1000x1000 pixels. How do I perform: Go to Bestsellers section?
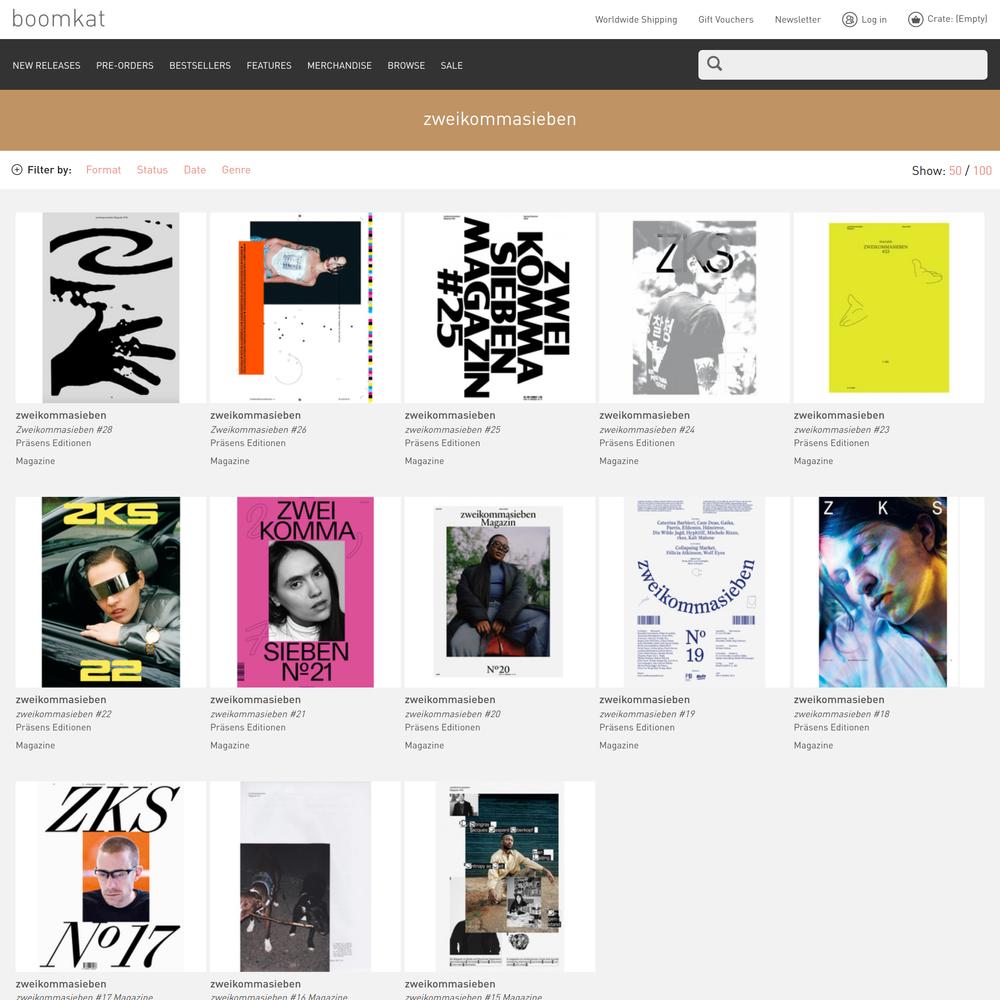(x=200, y=66)
